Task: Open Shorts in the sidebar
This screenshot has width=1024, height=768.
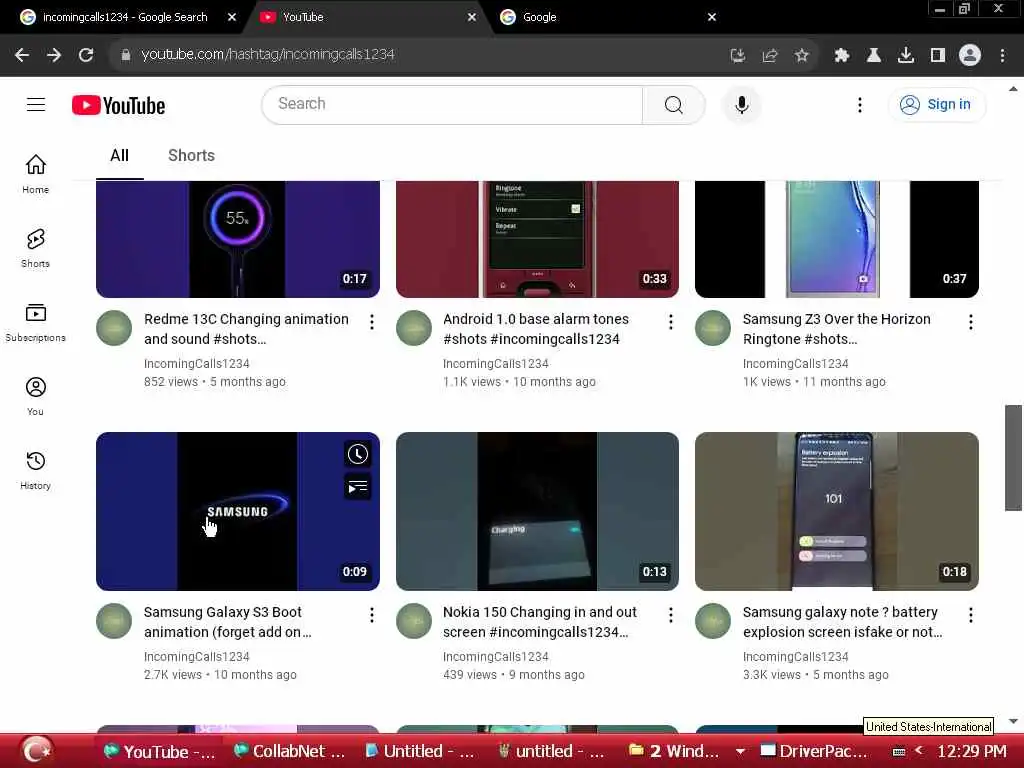Action: (35, 248)
